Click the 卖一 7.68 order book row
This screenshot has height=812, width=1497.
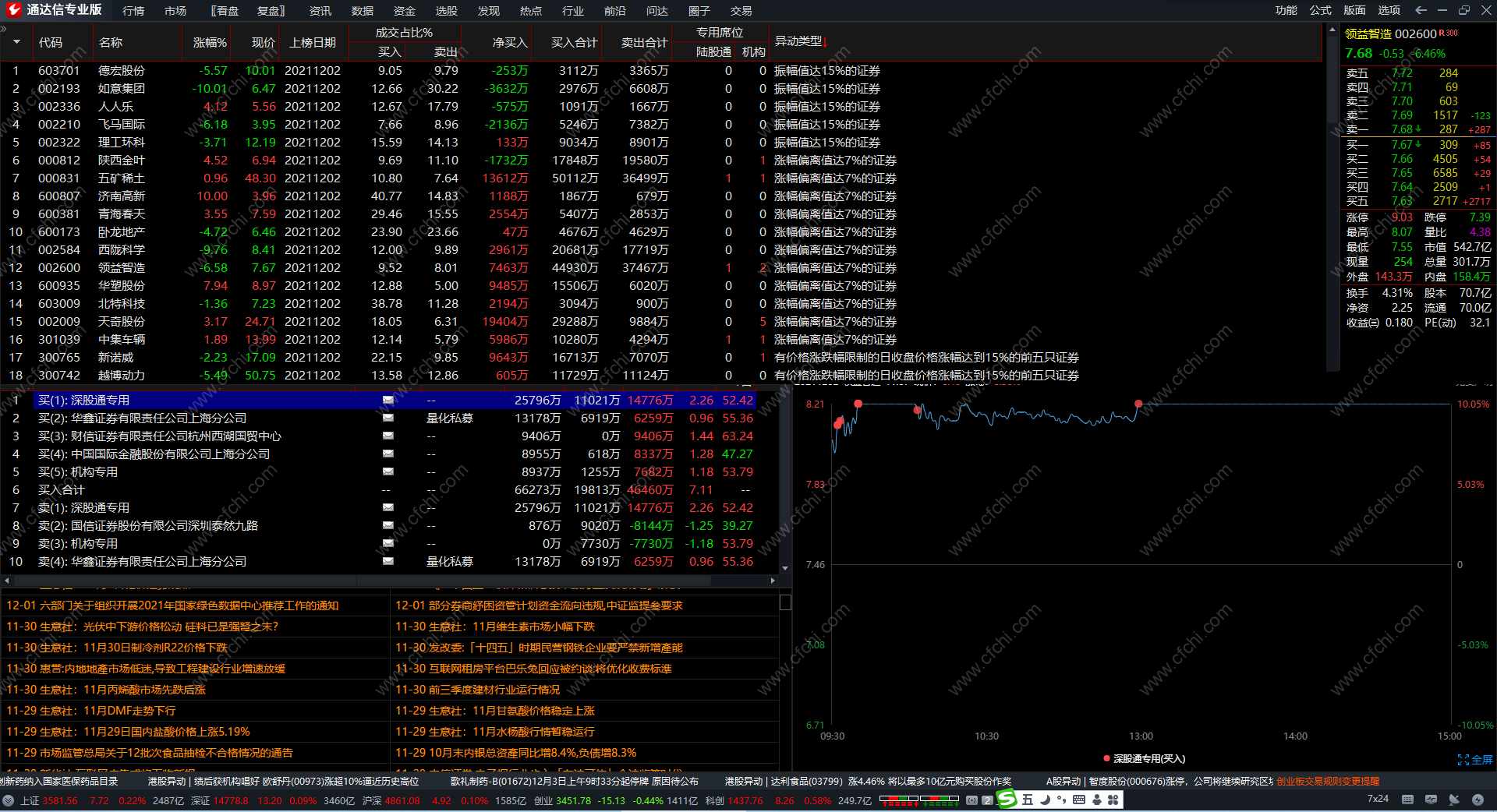pyautogui.click(x=1418, y=129)
